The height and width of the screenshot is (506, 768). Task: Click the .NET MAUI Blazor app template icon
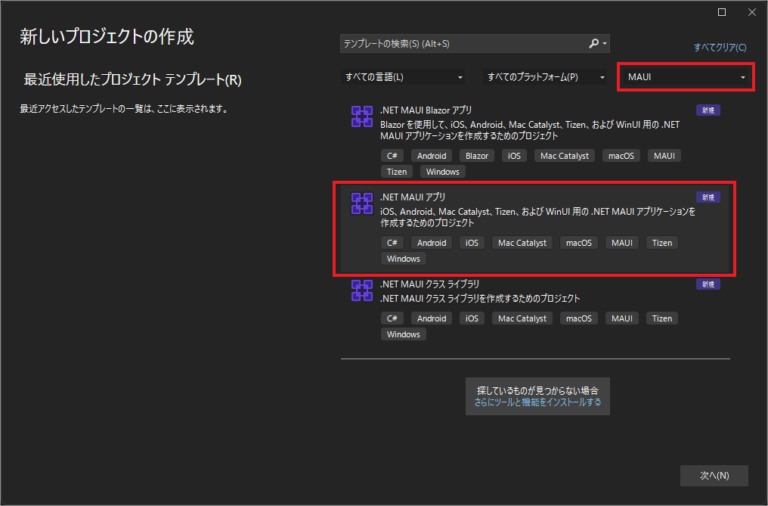(362, 116)
